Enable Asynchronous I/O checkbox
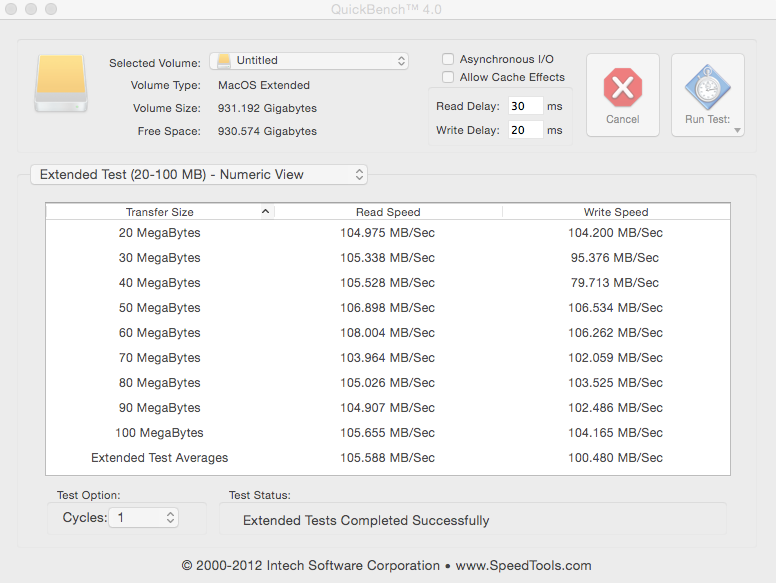This screenshot has width=776, height=583. [449, 60]
